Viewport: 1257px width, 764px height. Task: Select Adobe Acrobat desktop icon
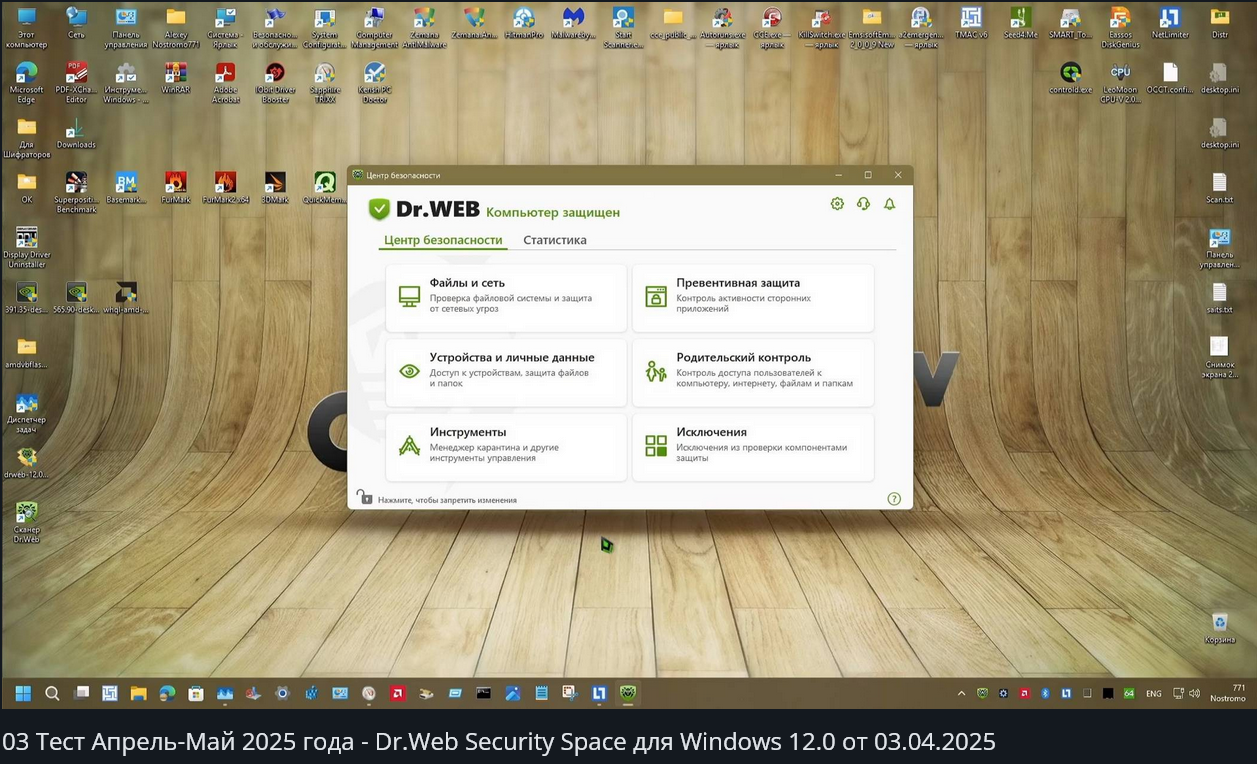click(225, 83)
